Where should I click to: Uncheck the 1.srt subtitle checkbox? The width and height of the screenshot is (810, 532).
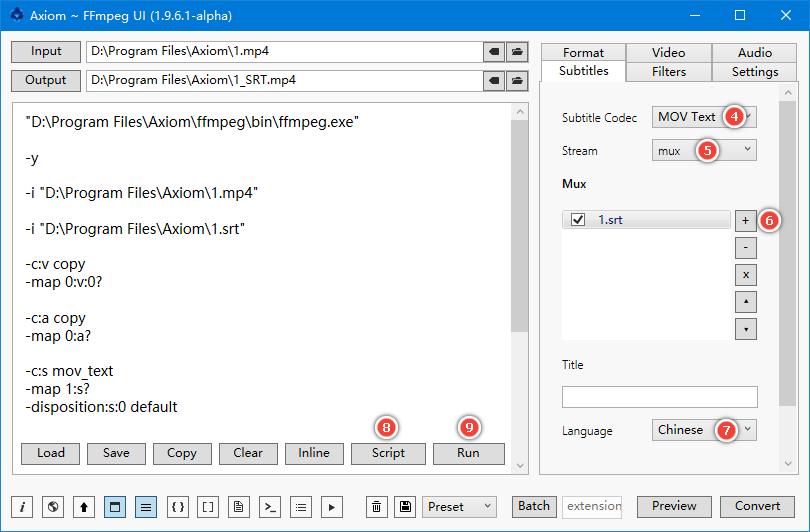click(x=577, y=220)
